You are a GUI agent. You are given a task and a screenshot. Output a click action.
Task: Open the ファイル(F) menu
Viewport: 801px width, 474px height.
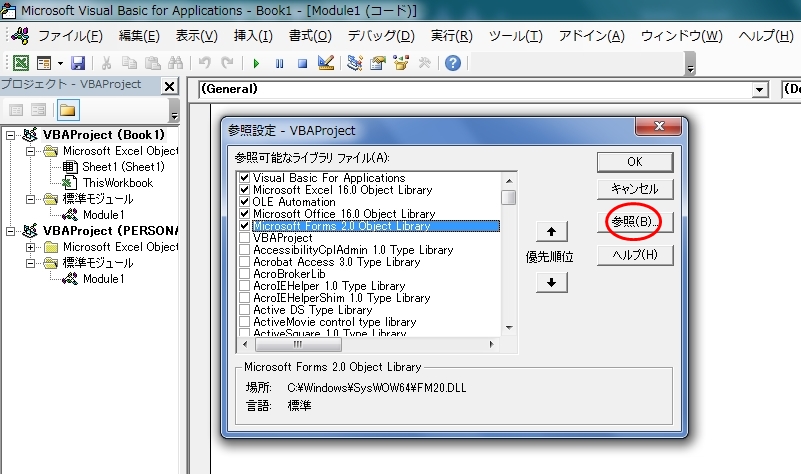coord(70,36)
